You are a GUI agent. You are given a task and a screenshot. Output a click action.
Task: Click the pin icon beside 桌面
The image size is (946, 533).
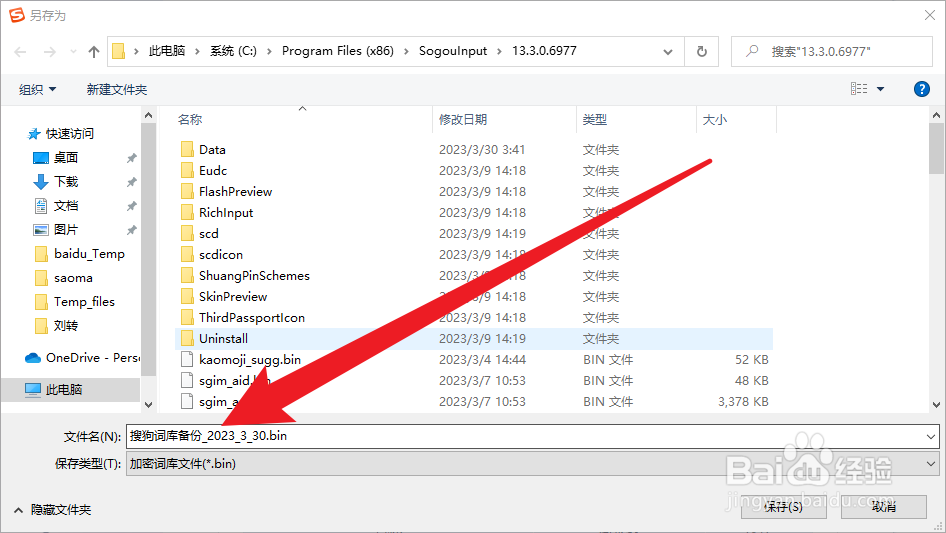click(x=131, y=158)
